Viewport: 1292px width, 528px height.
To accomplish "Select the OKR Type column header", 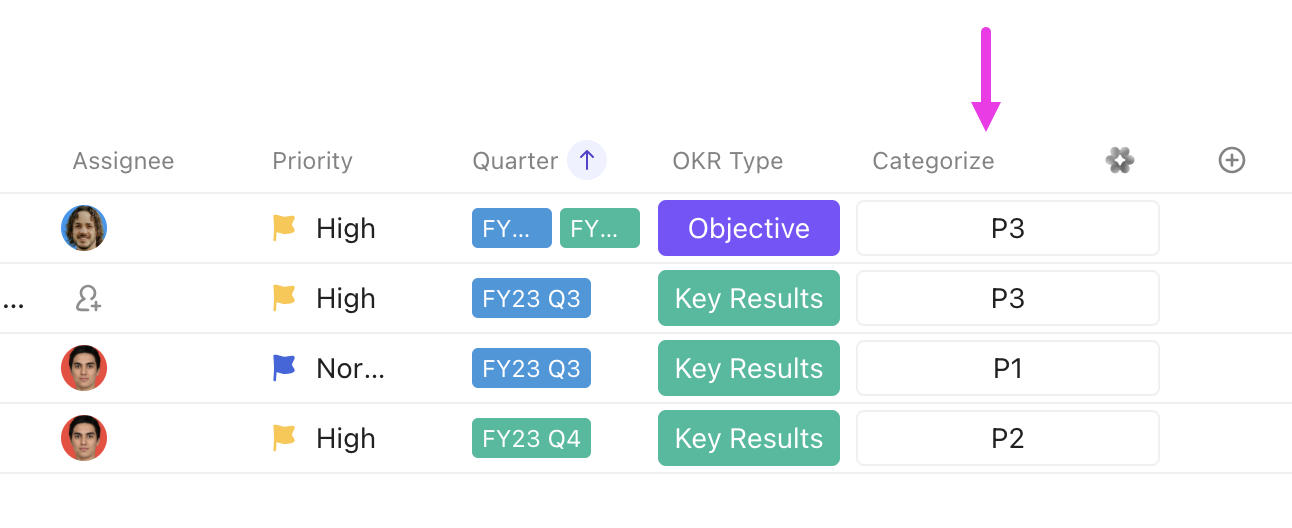I will (x=727, y=161).
